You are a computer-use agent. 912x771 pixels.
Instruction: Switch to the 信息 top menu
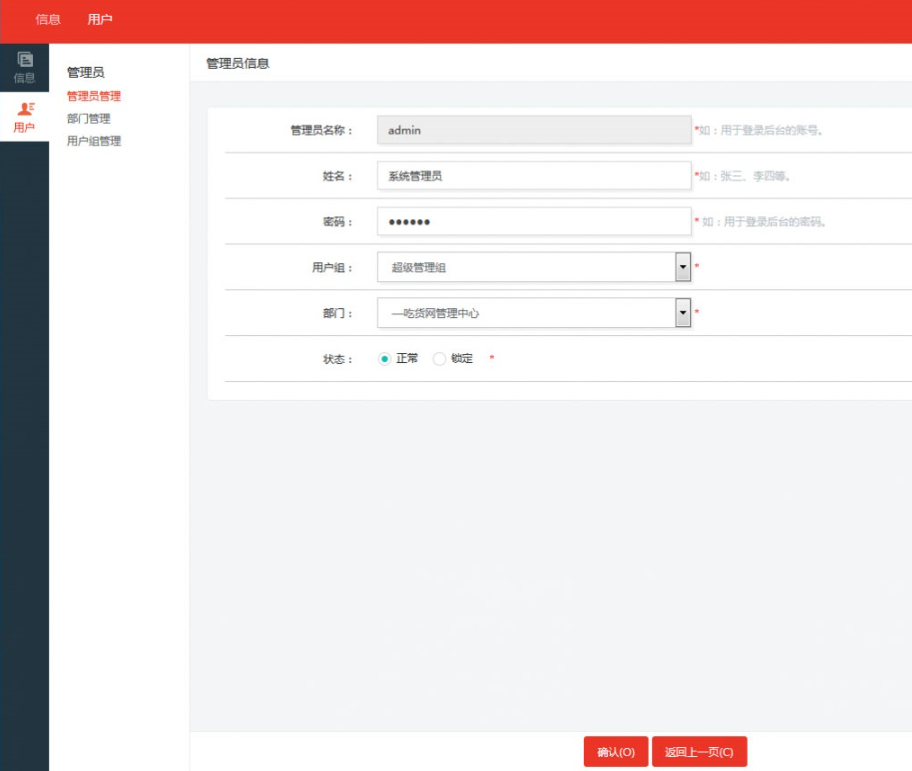[48, 20]
